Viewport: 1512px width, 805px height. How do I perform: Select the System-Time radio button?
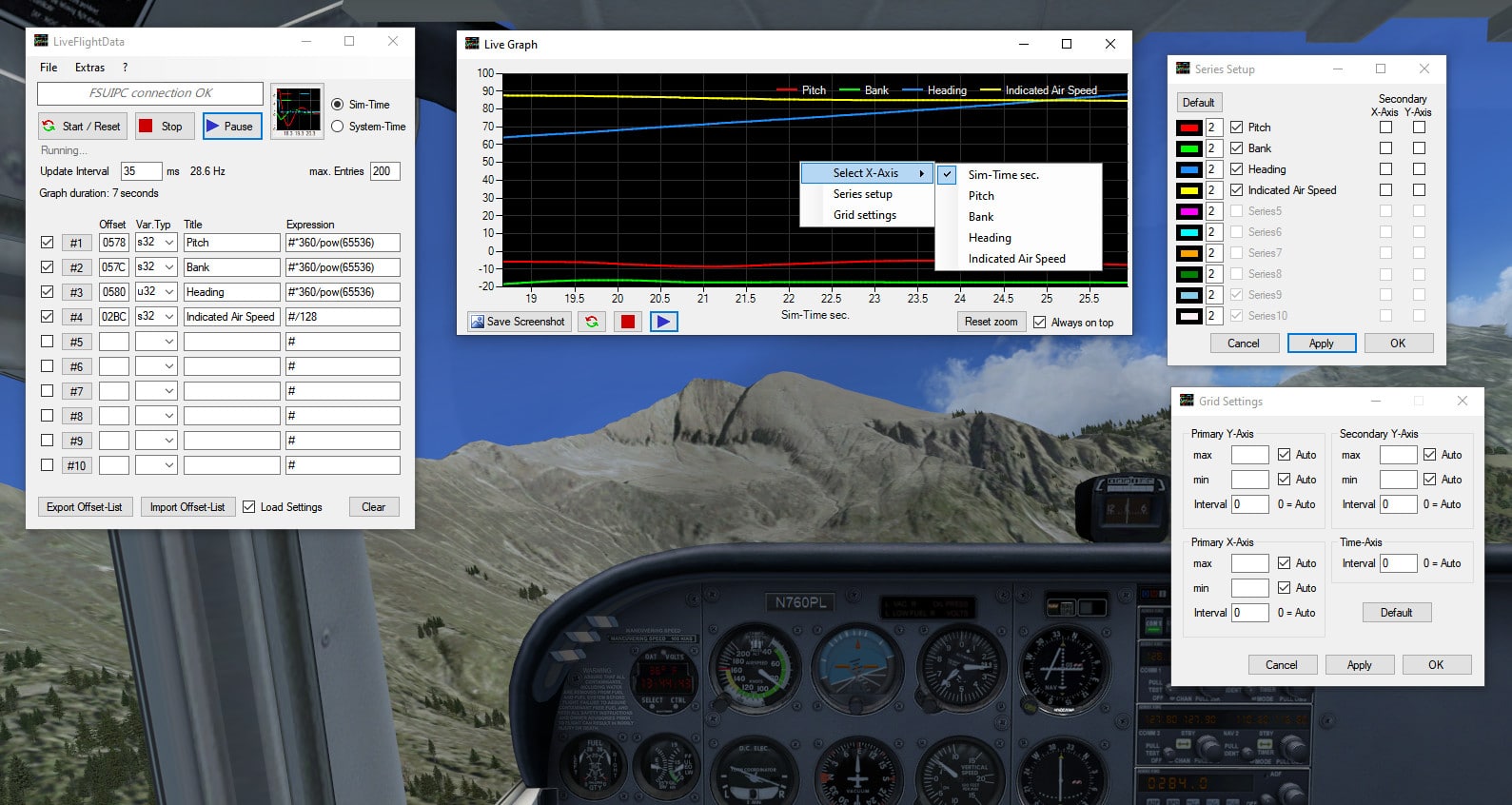(338, 127)
